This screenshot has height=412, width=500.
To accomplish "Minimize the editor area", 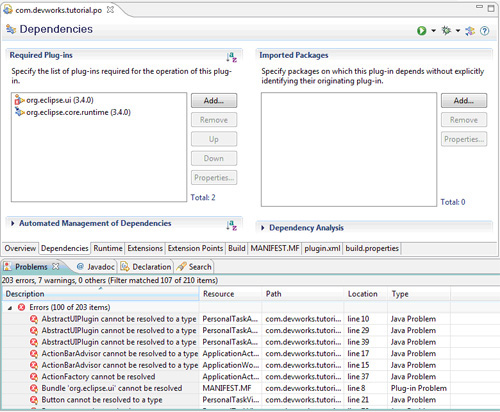I will coord(479,7).
